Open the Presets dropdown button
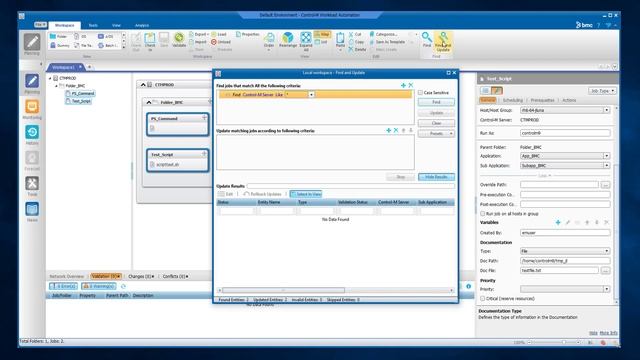The image size is (640, 360). pyautogui.click(x=436, y=133)
